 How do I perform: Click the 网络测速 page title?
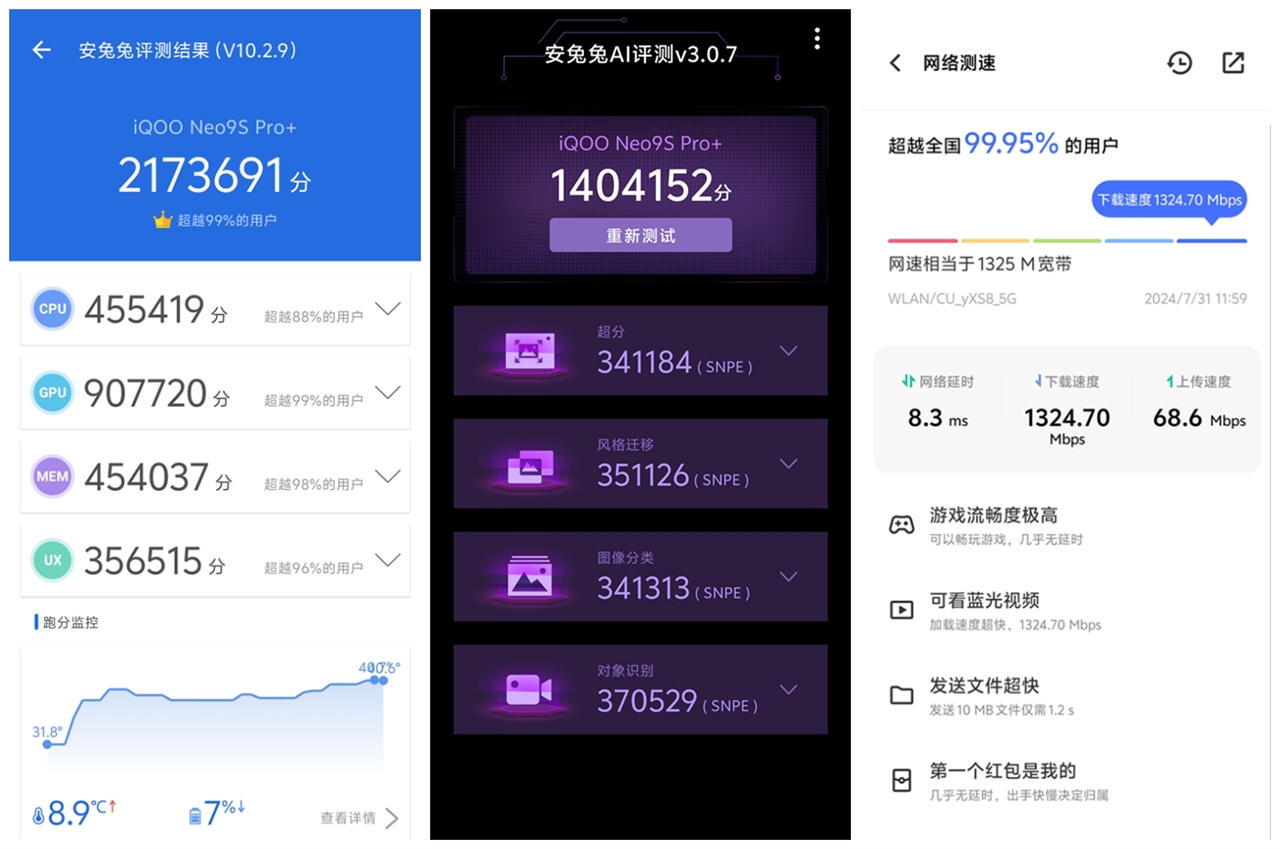(959, 63)
